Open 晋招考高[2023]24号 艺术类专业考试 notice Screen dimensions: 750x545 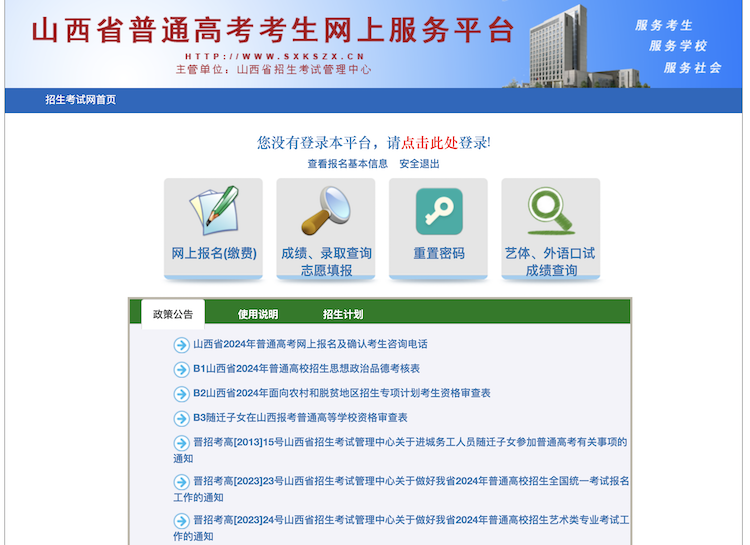410,521
